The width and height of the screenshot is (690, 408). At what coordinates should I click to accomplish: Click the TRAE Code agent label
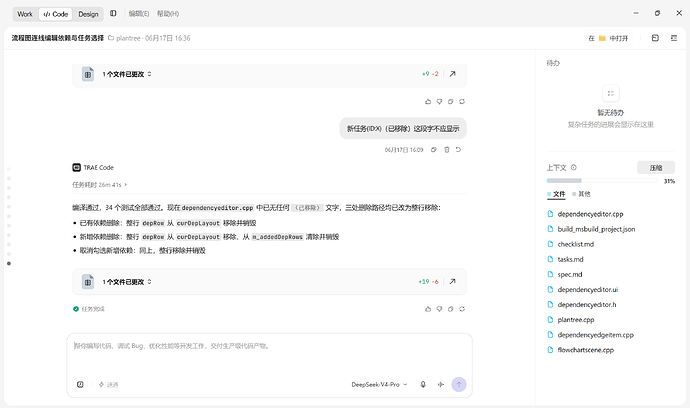93,168
